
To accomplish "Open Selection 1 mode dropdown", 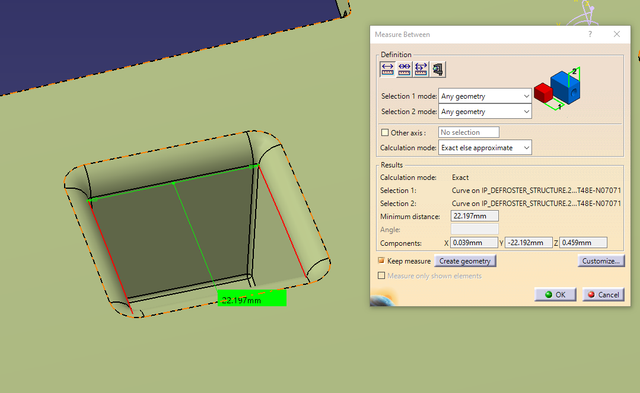I will (485, 96).
